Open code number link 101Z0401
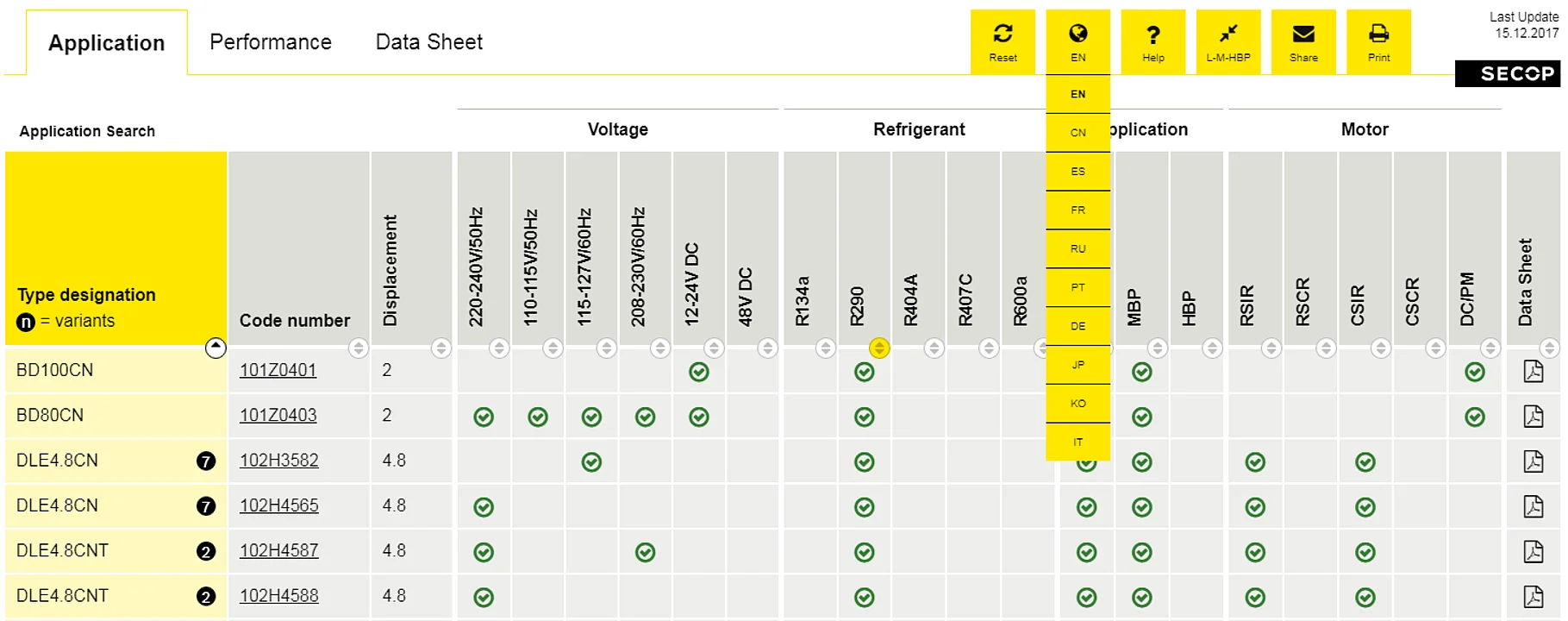 [x=278, y=370]
